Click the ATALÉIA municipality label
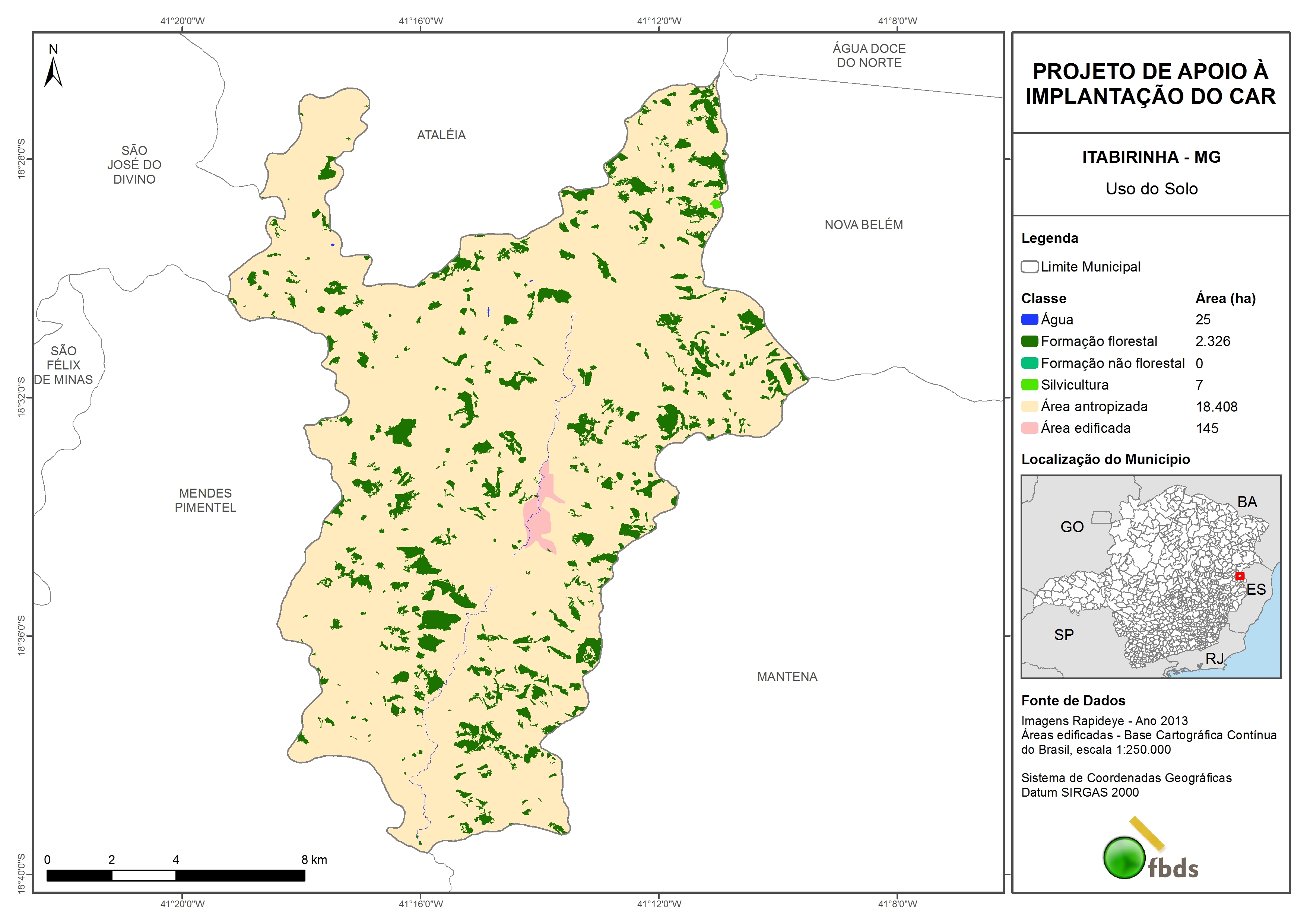This screenshot has height=924, width=1307. [441, 135]
